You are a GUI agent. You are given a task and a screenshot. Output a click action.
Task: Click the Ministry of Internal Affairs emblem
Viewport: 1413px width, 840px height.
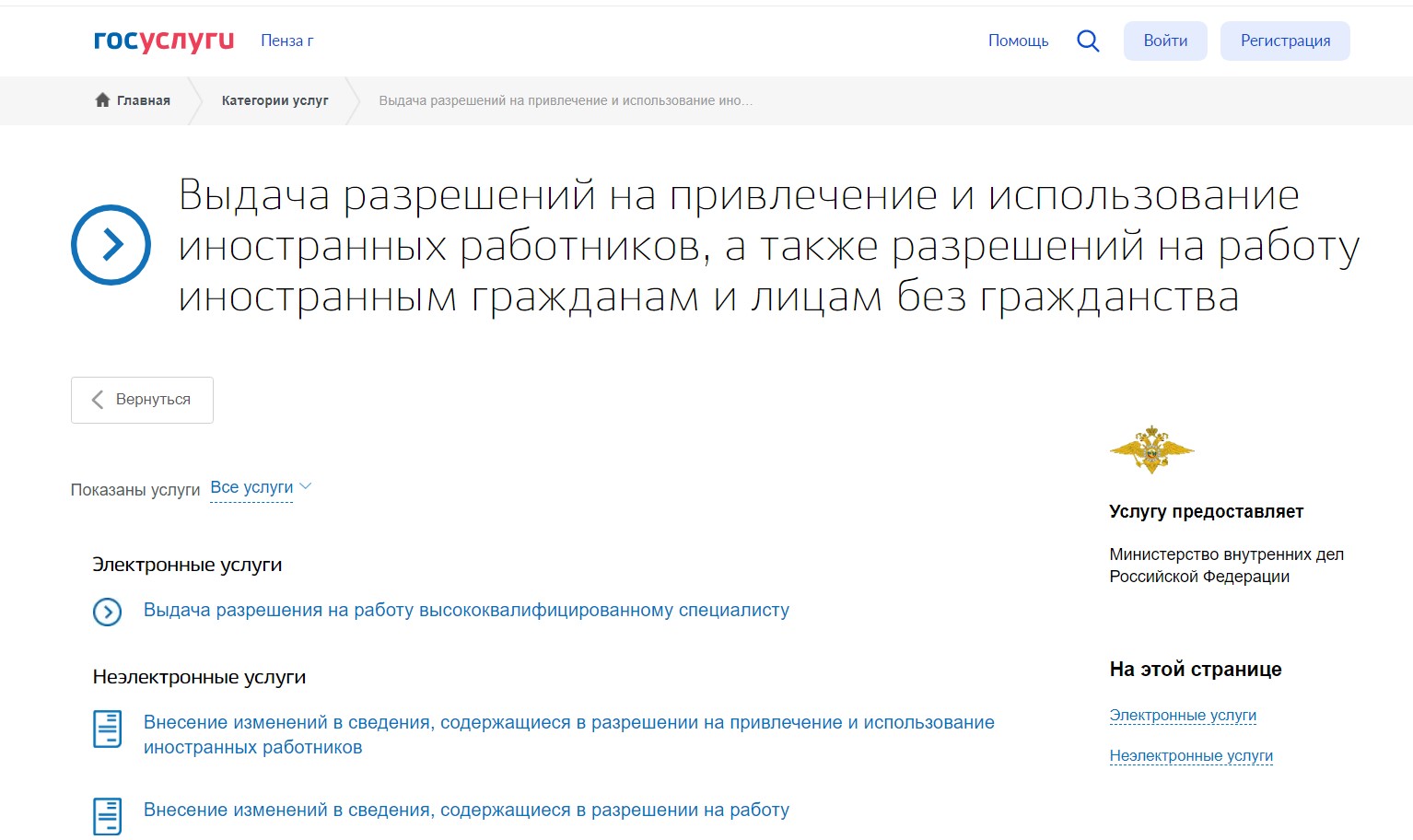click(1151, 449)
